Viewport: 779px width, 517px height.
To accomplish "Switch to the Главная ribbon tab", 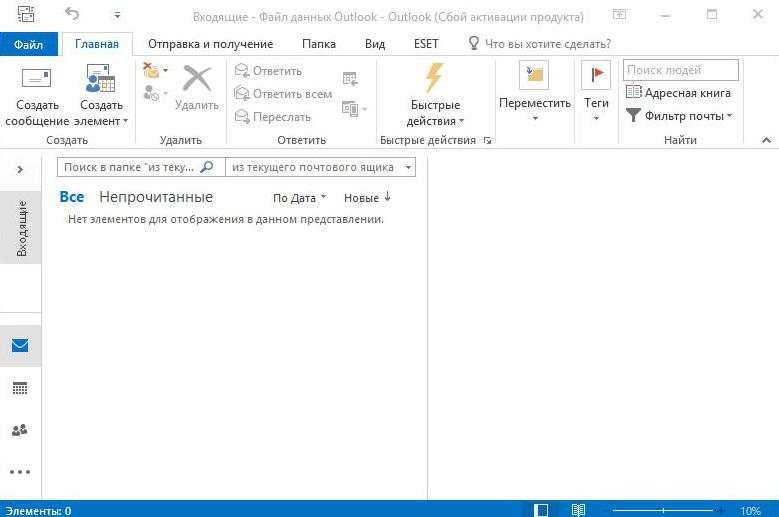I will [x=97, y=44].
